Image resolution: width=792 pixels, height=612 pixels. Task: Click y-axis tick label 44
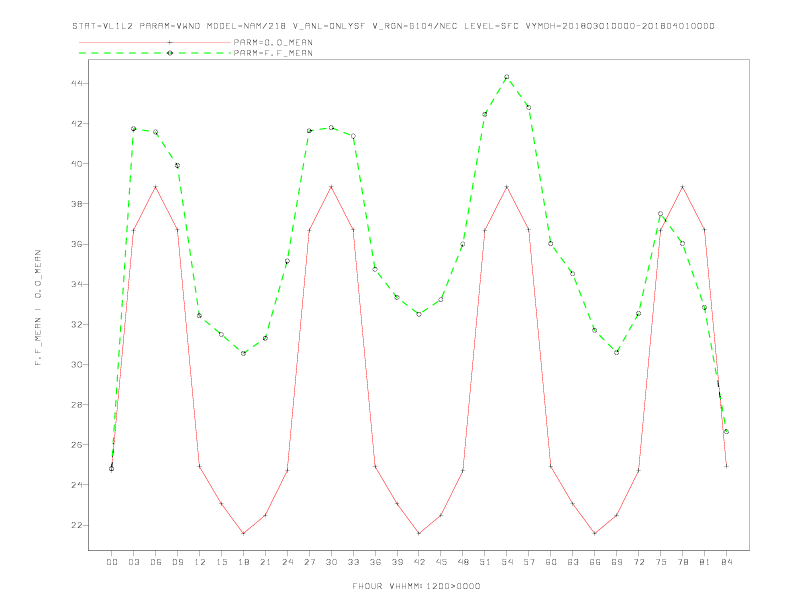pyautogui.click(x=77, y=83)
